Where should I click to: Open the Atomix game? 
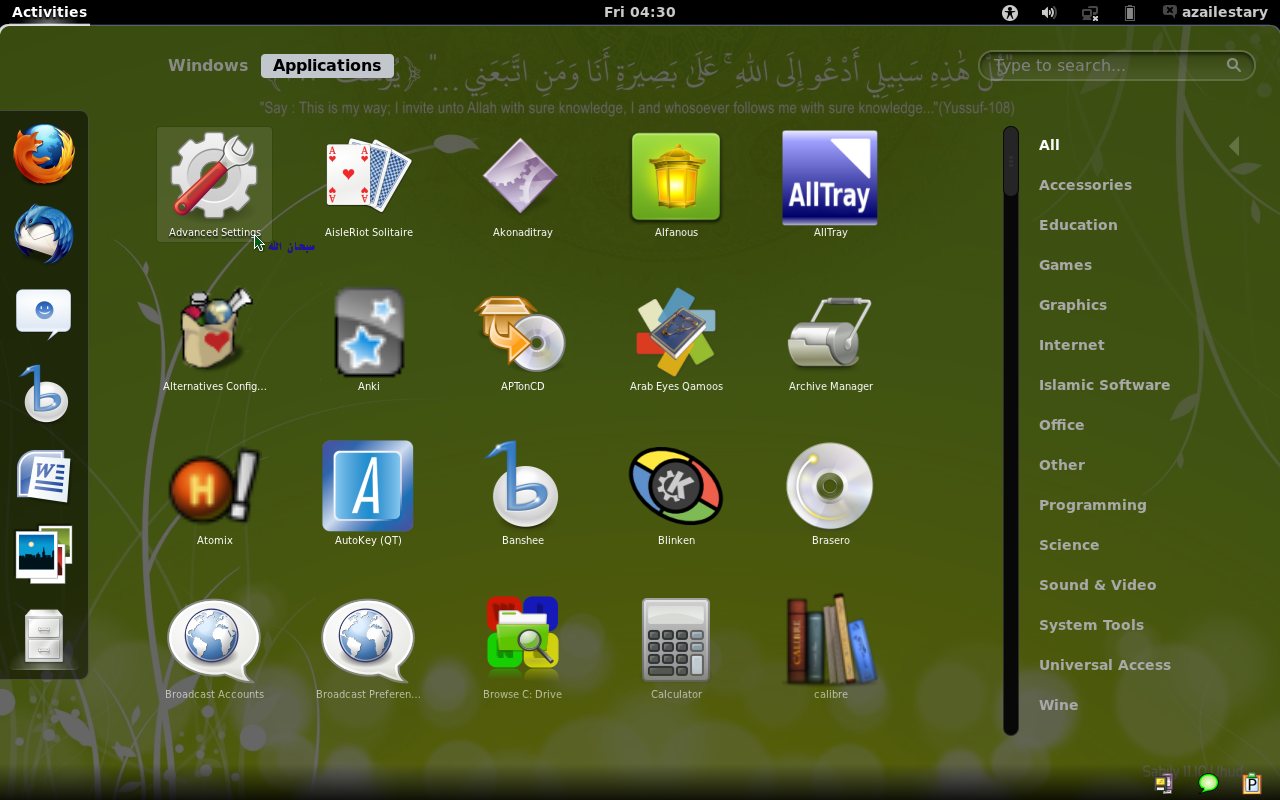click(x=214, y=486)
